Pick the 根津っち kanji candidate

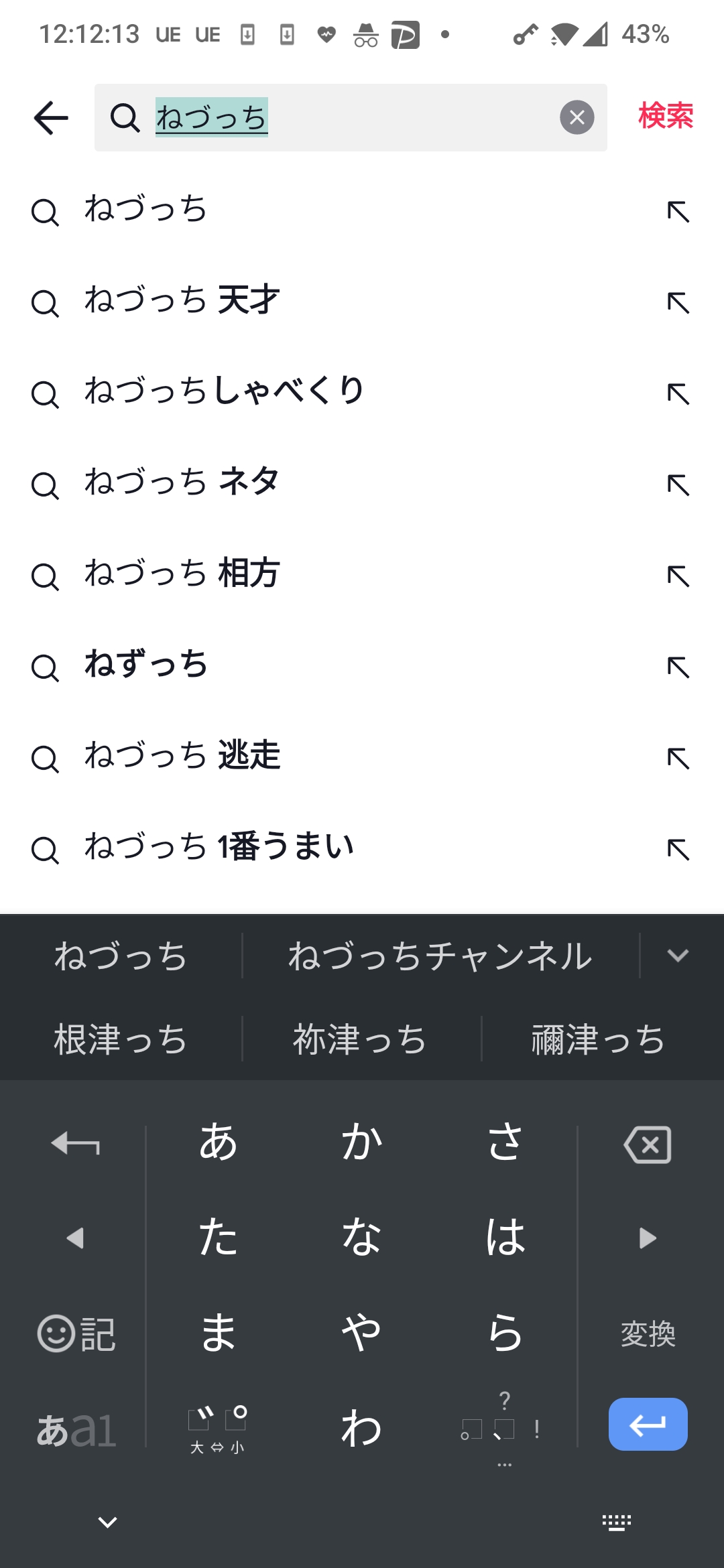tap(121, 1039)
